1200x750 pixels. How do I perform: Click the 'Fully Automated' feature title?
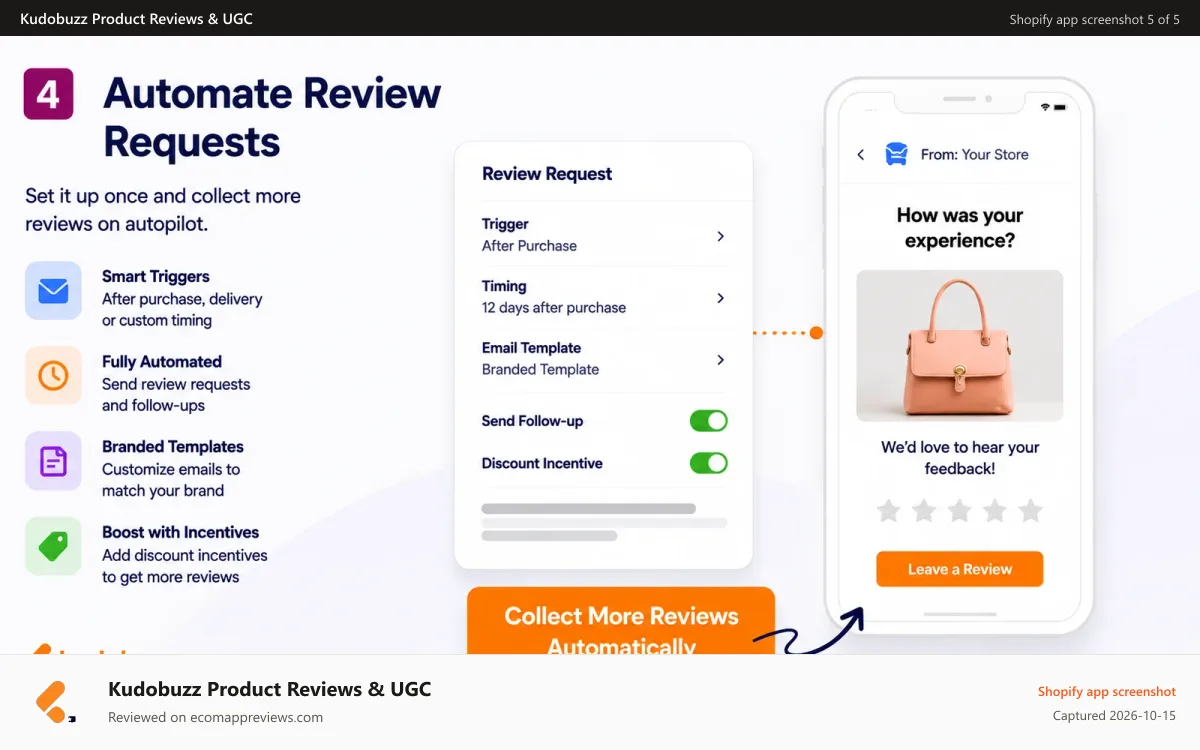(162, 362)
